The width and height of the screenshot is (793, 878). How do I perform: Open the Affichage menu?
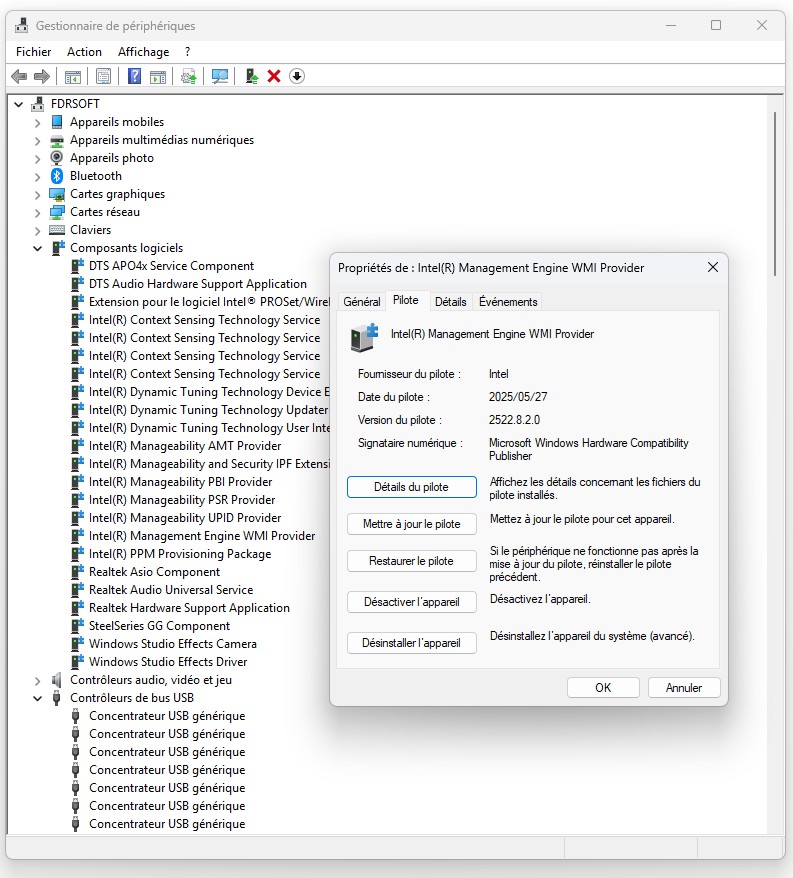pyautogui.click(x=143, y=52)
